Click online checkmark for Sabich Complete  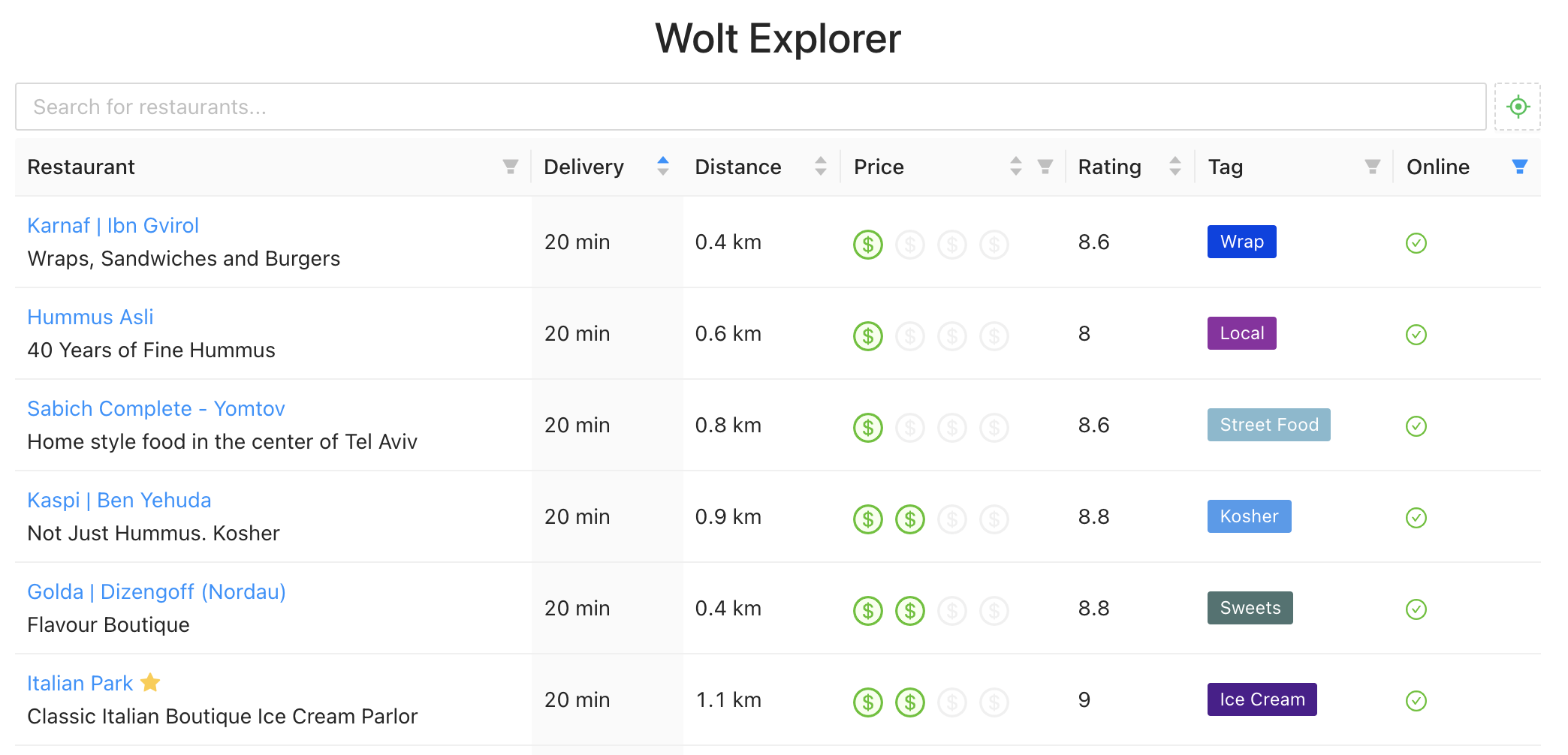1416,426
